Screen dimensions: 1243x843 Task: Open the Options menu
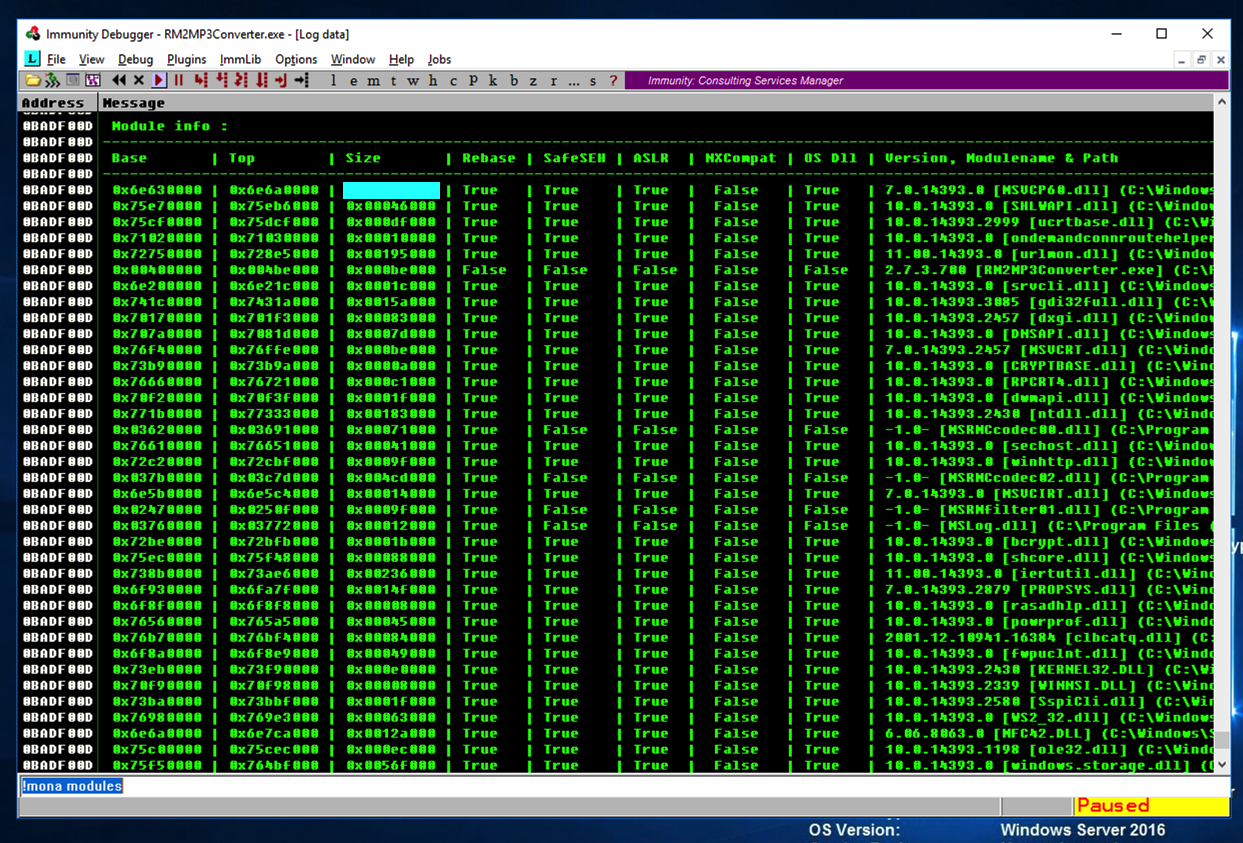point(296,59)
